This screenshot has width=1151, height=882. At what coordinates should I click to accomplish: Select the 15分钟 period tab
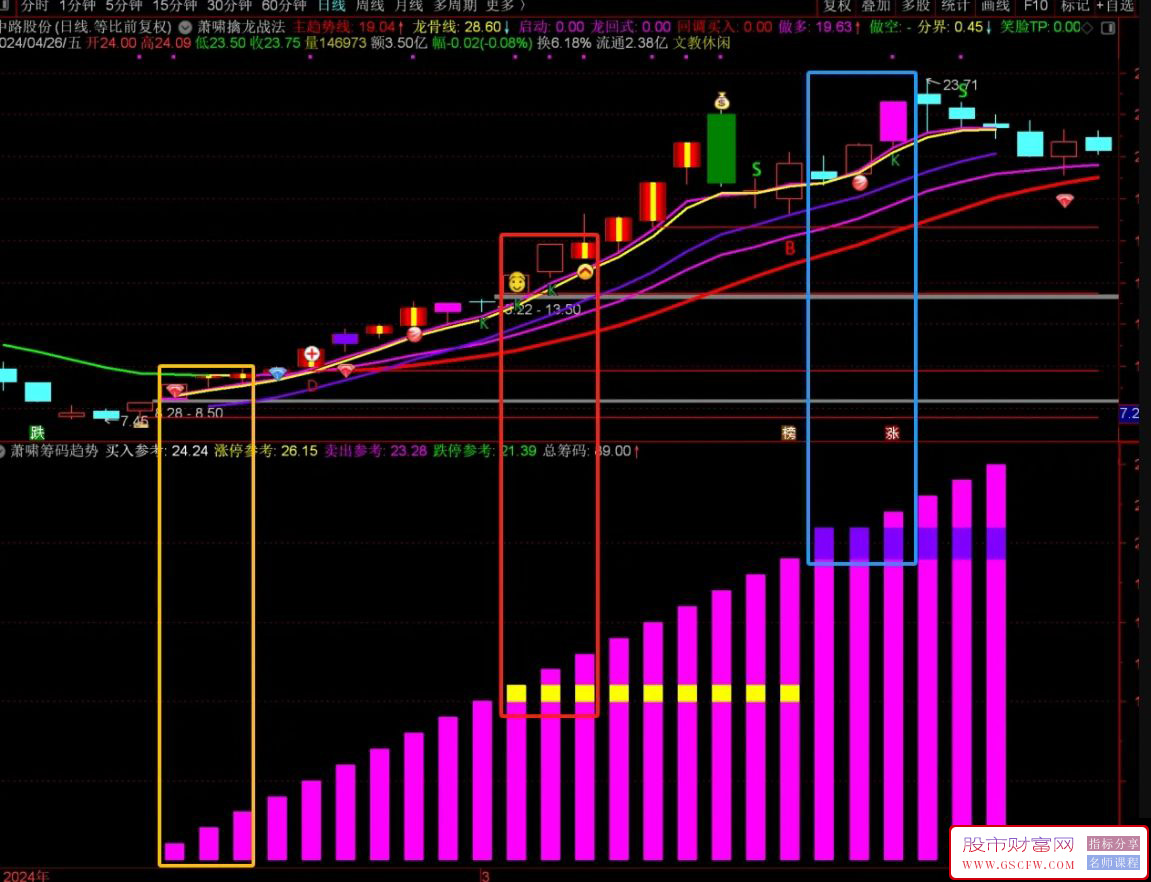175,6
